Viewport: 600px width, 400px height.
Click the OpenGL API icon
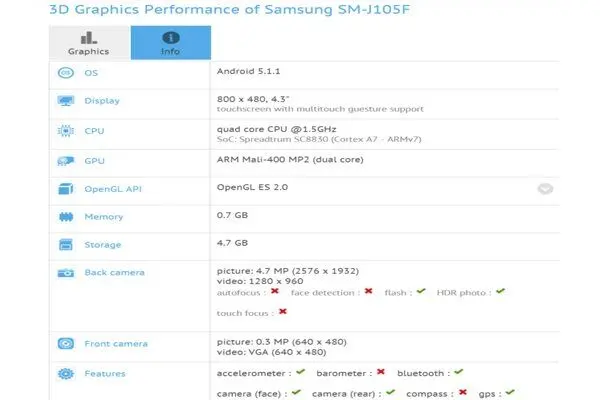66,189
